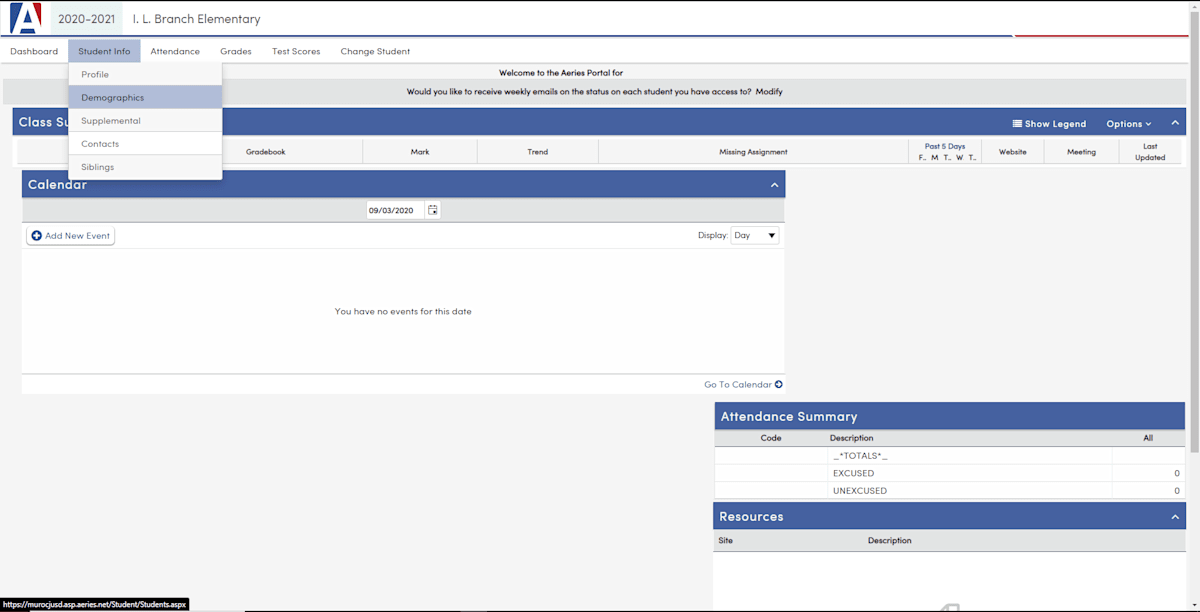Collapse the Class Summary panel
The image size is (1200, 612).
pos(1174,122)
